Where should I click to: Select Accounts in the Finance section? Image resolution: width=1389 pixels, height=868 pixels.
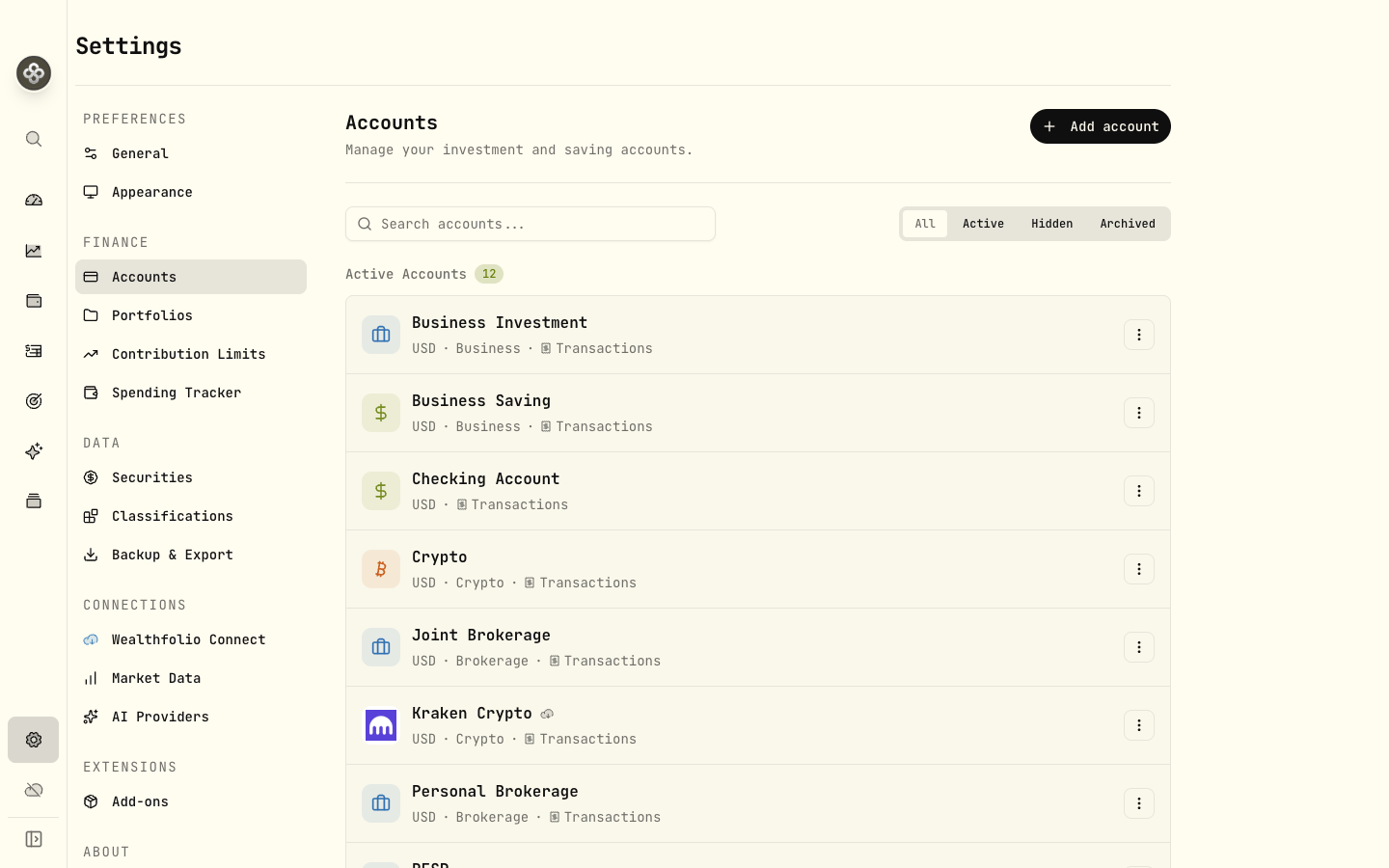[191, 277]
